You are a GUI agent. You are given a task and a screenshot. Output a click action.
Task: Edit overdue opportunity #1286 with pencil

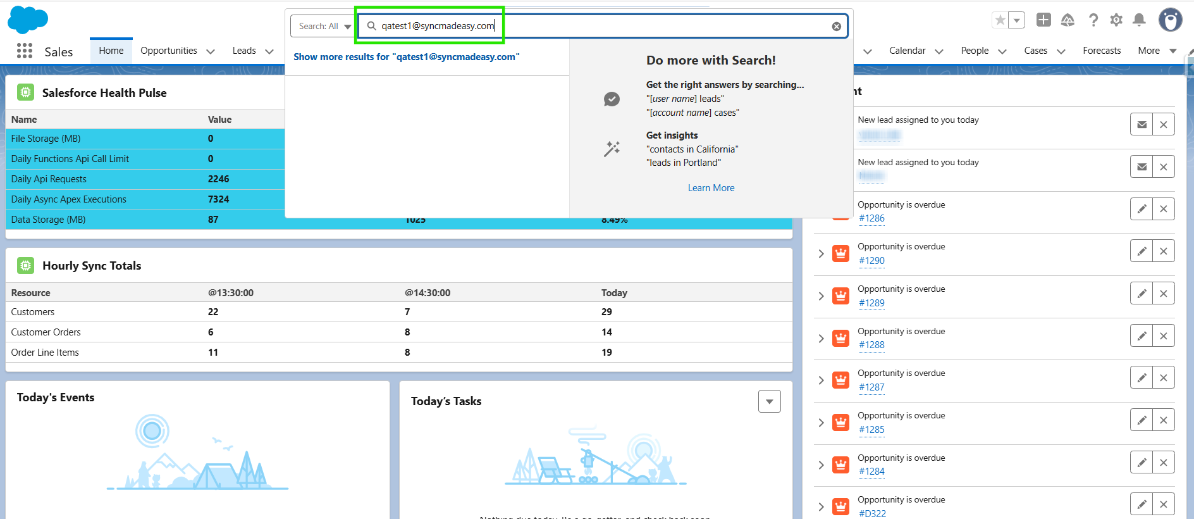click(x=1141, y=209)
